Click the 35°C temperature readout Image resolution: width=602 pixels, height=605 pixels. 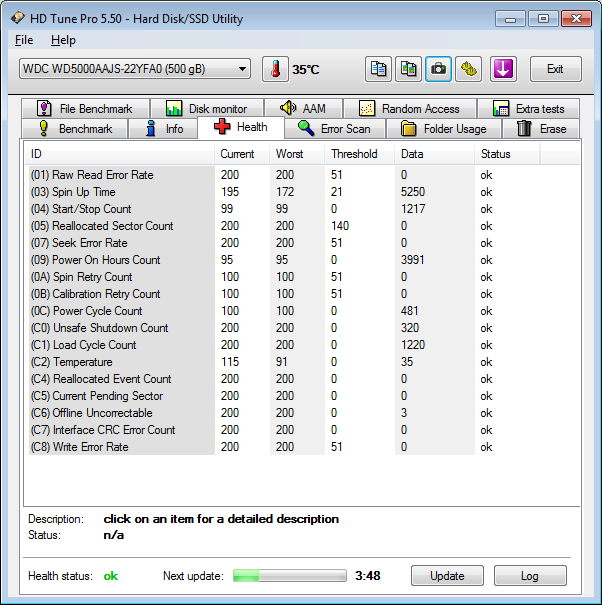(x=306, y=69)
